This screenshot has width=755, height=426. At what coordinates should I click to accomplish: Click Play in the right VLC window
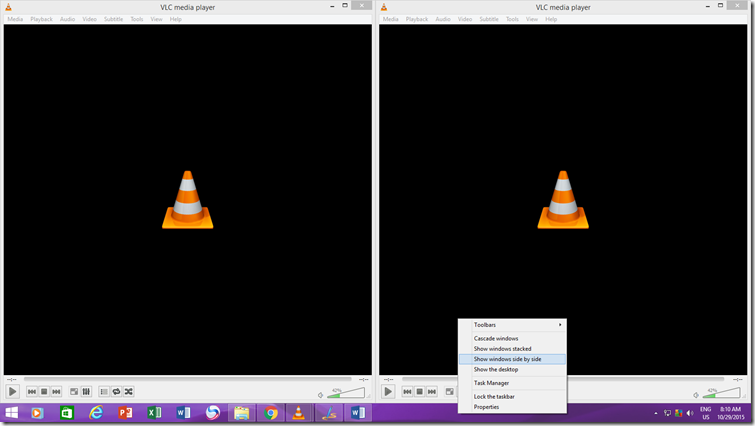coord(388,391)
